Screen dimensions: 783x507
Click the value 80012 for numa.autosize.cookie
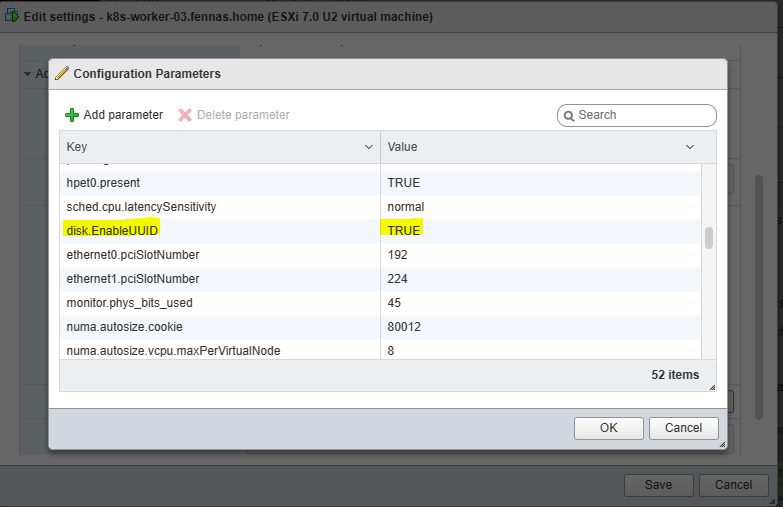[404, 327]
